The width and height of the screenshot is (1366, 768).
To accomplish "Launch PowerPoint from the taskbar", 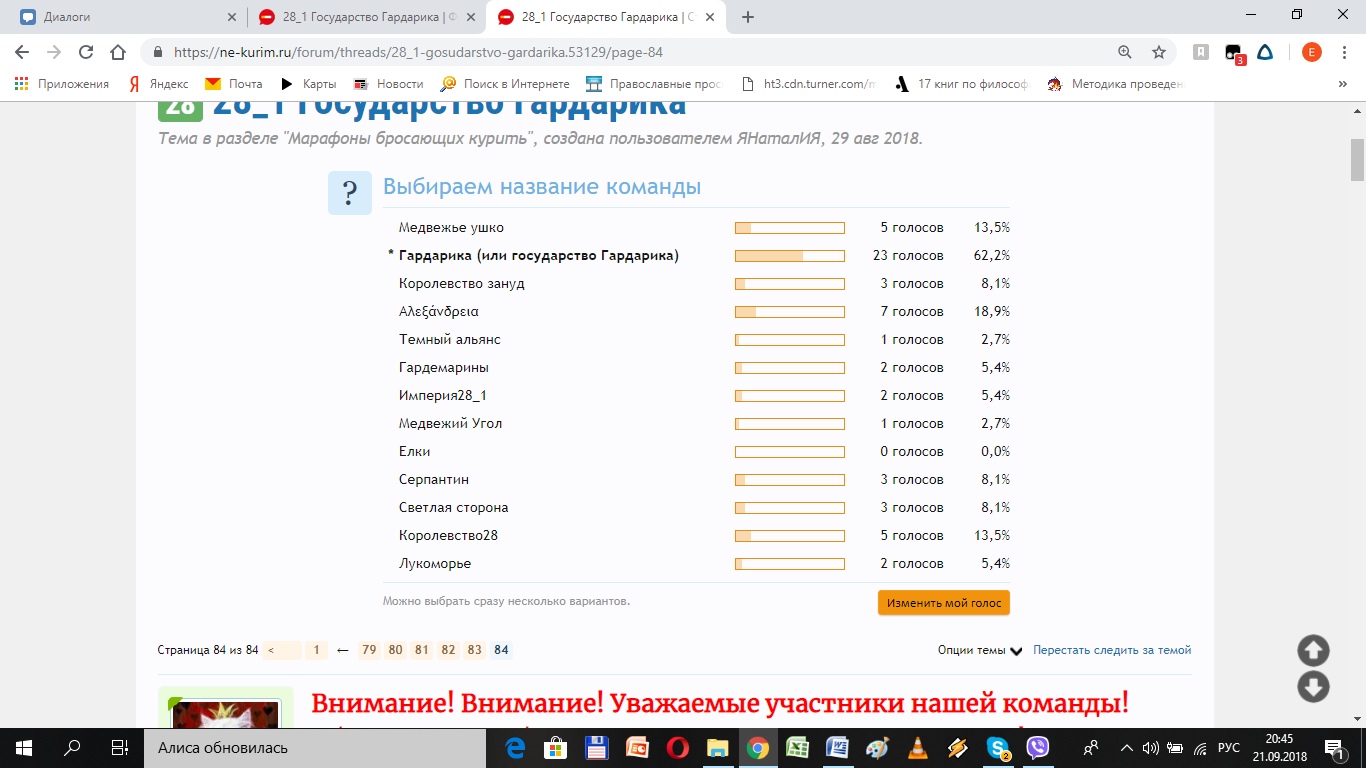I will [x=637, y=748].
